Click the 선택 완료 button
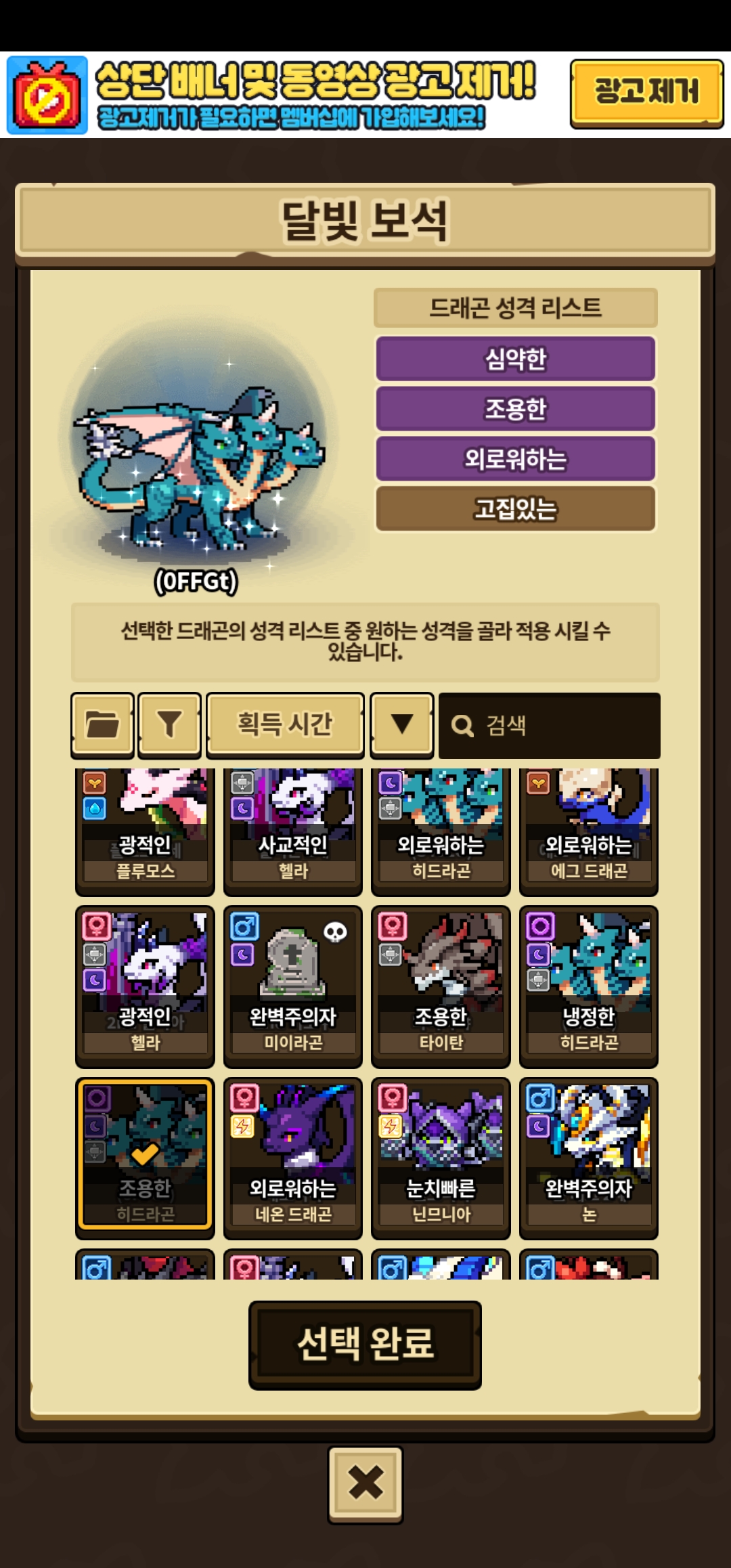Image resolution: width=731 pixels, height=1568 pixels. click(x=365, y=1345)
